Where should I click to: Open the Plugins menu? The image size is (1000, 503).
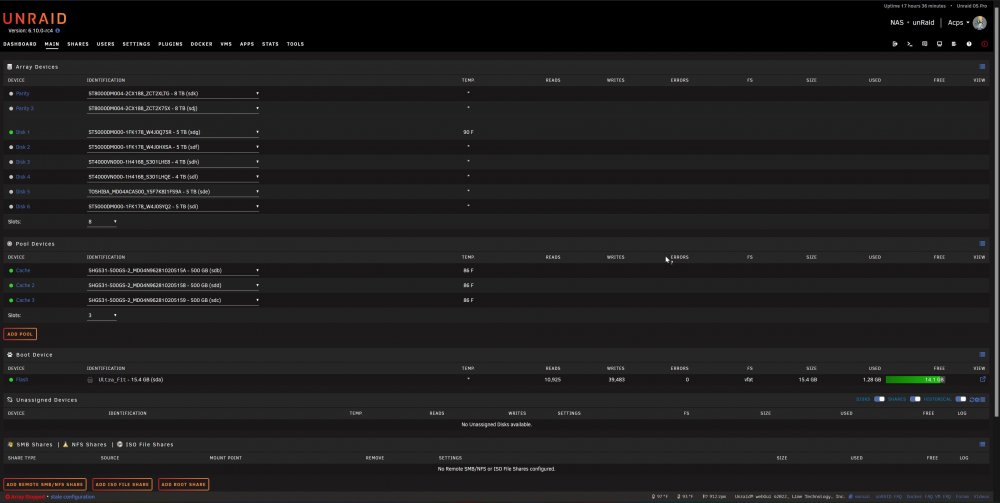coord(170,44)
